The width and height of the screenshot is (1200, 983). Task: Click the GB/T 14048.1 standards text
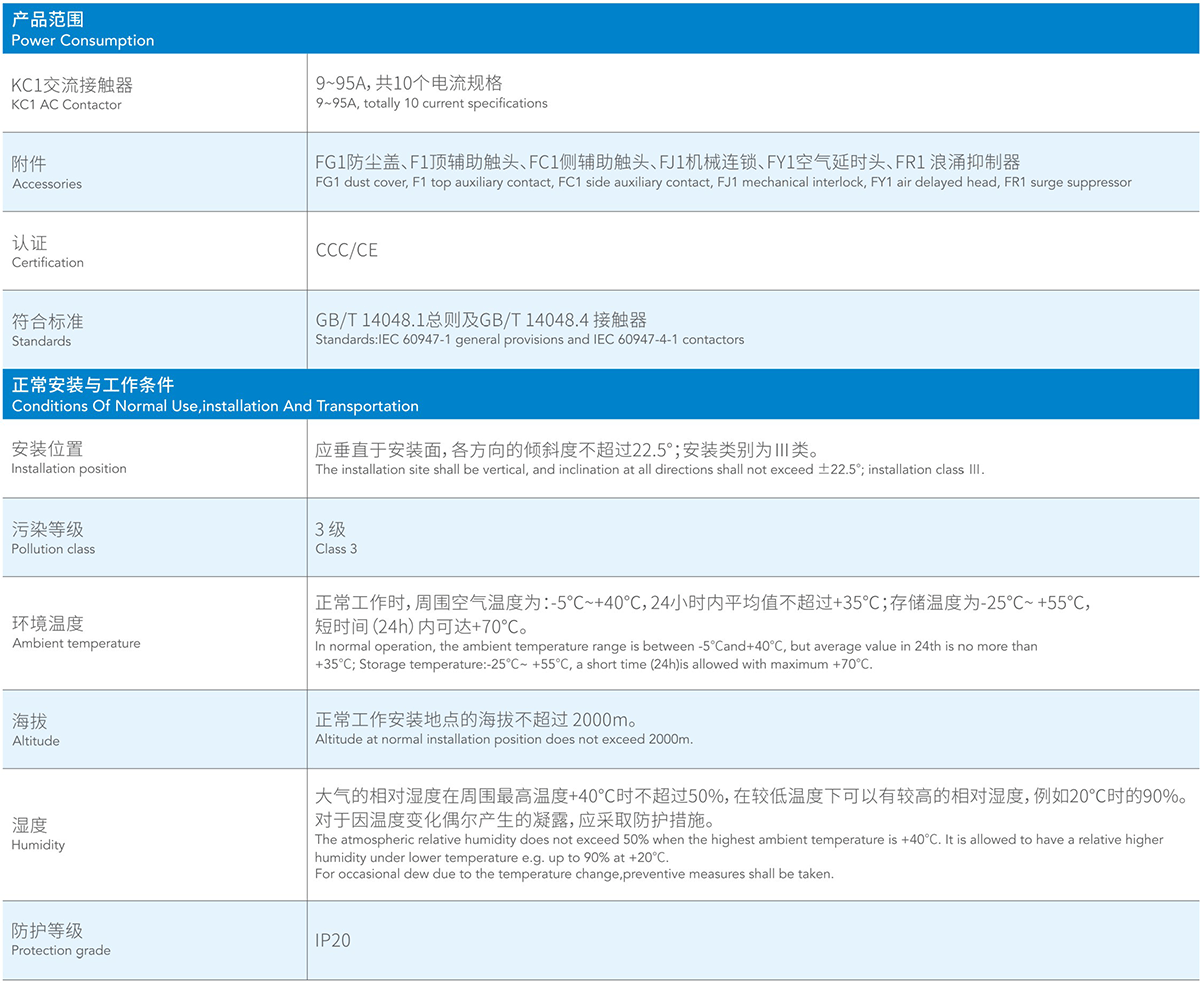[481, 329]
